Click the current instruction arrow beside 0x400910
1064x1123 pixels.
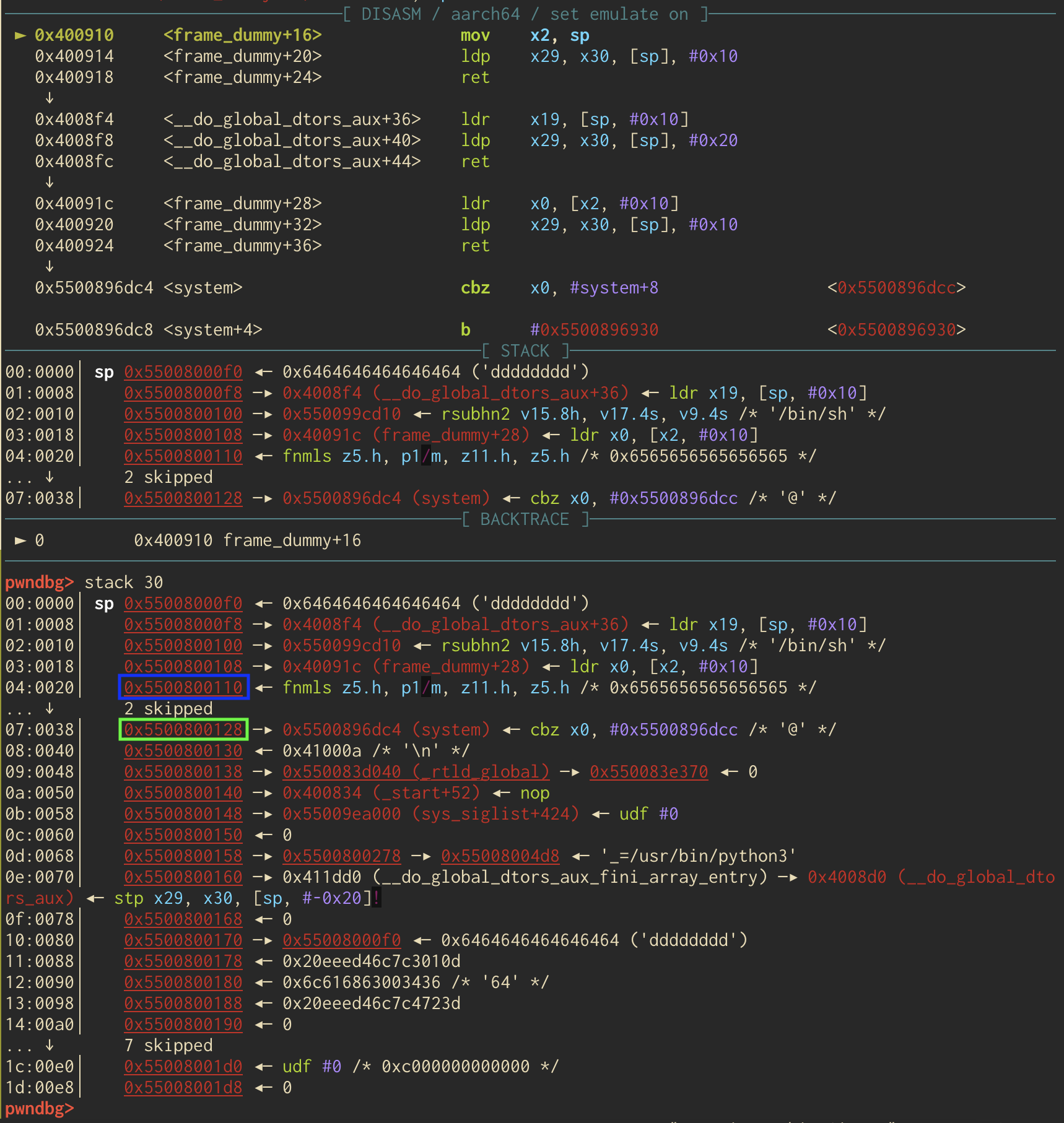[20, 35]
